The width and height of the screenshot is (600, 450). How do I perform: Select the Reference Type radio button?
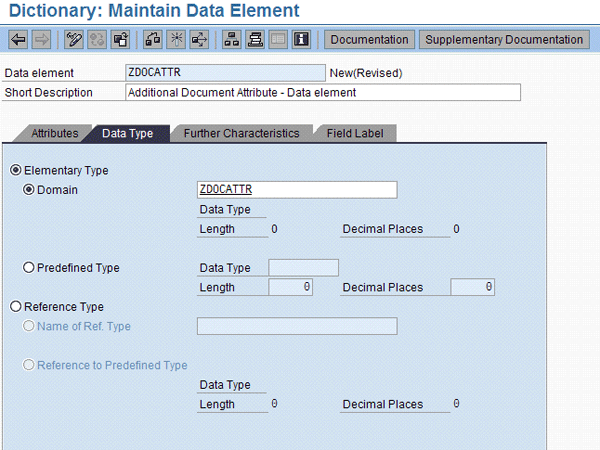point(15,307)
